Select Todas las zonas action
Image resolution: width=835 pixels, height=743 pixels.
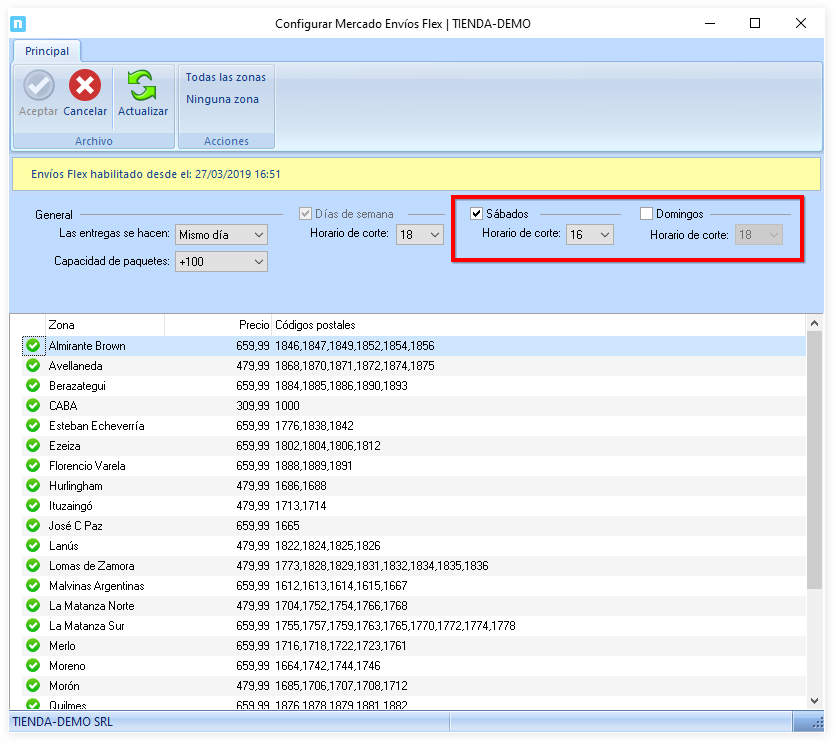coord(225,77)
